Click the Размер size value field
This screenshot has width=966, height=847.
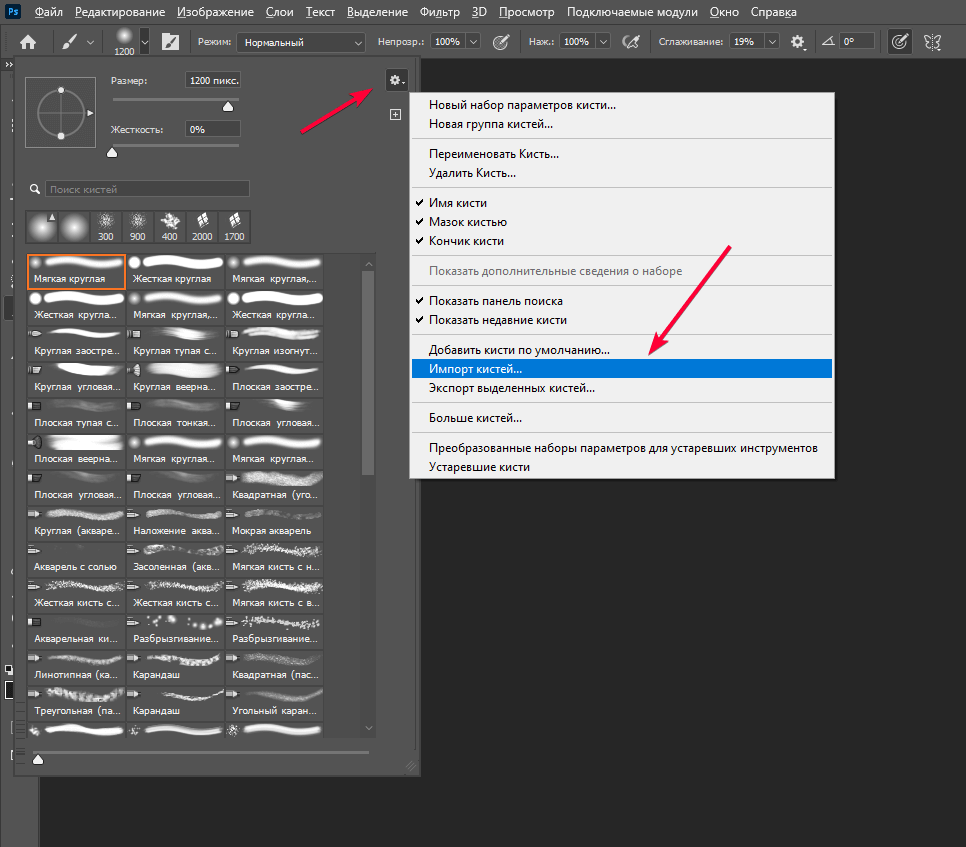[213, 80]
